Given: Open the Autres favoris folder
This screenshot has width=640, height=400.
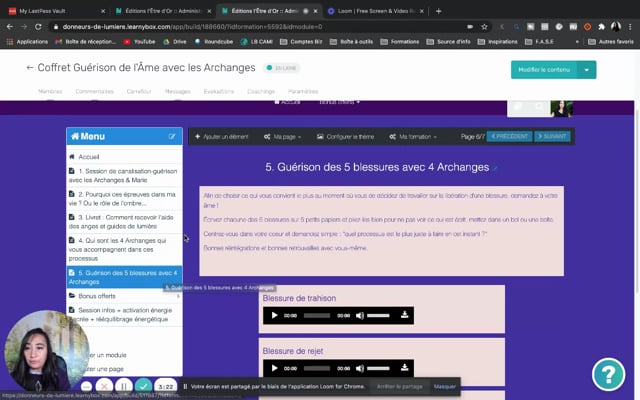Looking at the screenshot, I should tap(611, 42).
